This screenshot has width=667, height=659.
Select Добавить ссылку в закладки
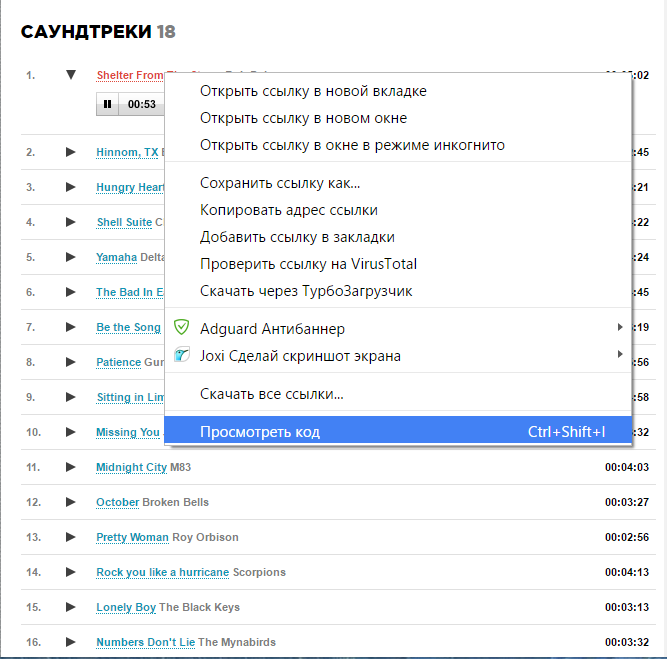(398, 237)
